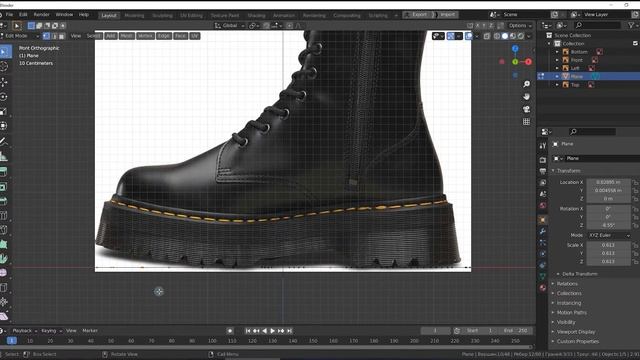Open the Face menu button in viewport header
Screen dimensions: 640x360
coord(180,36)
